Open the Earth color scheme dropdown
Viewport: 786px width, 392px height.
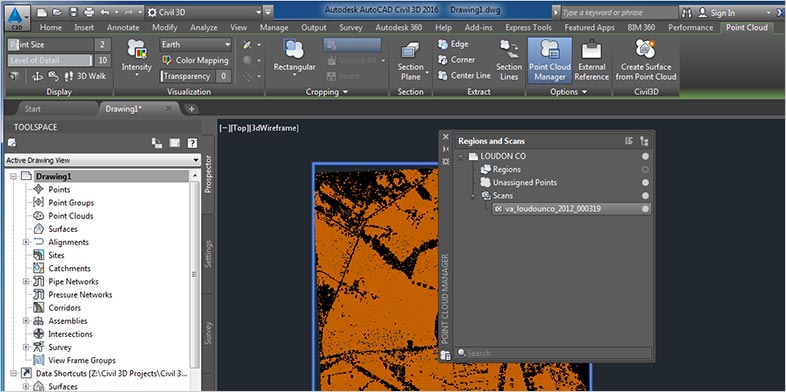tap(196, 45)
